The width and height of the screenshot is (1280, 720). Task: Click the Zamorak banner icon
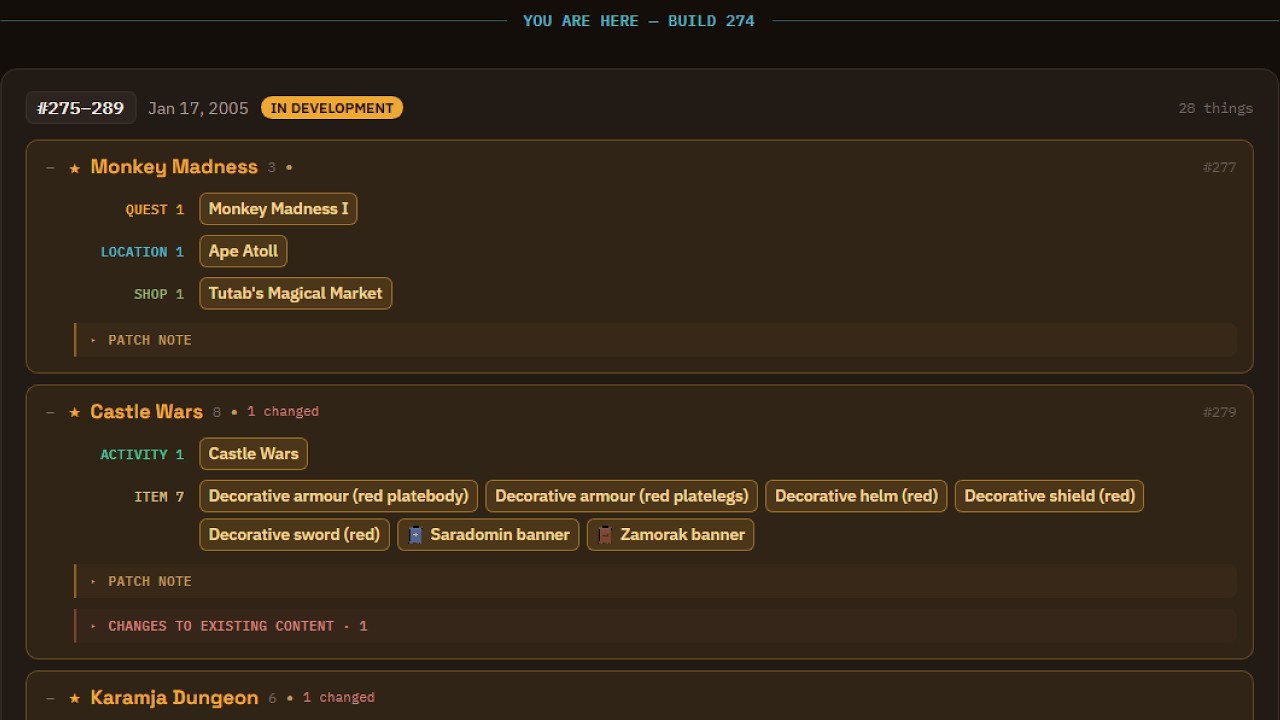pos(605,535)
